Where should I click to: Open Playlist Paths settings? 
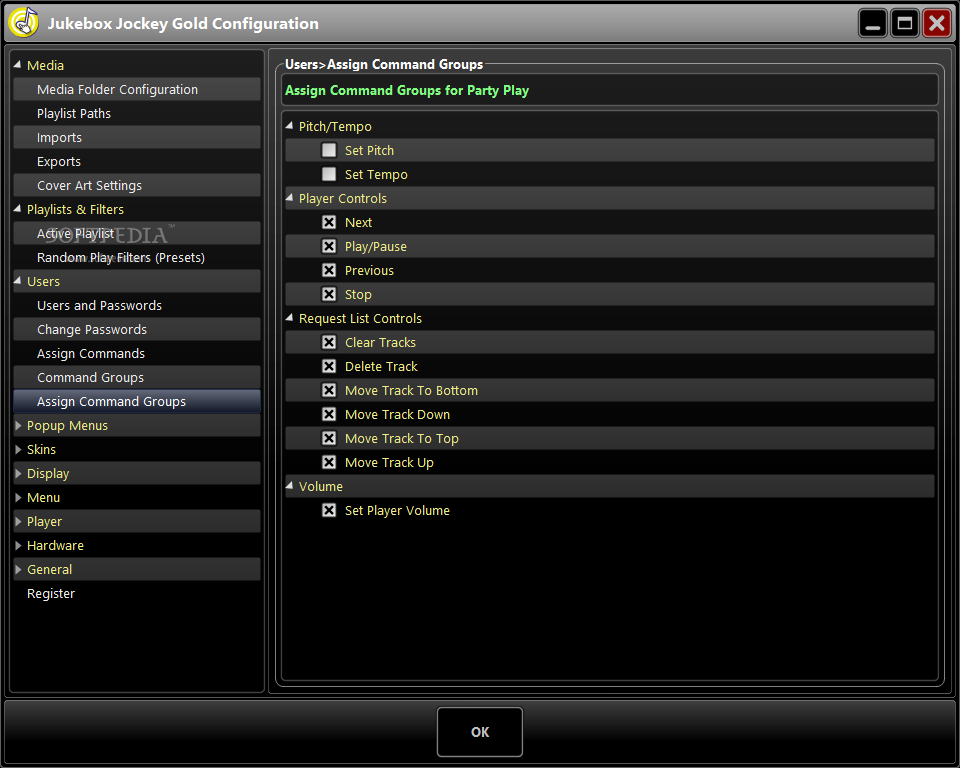tap(137, 113)
